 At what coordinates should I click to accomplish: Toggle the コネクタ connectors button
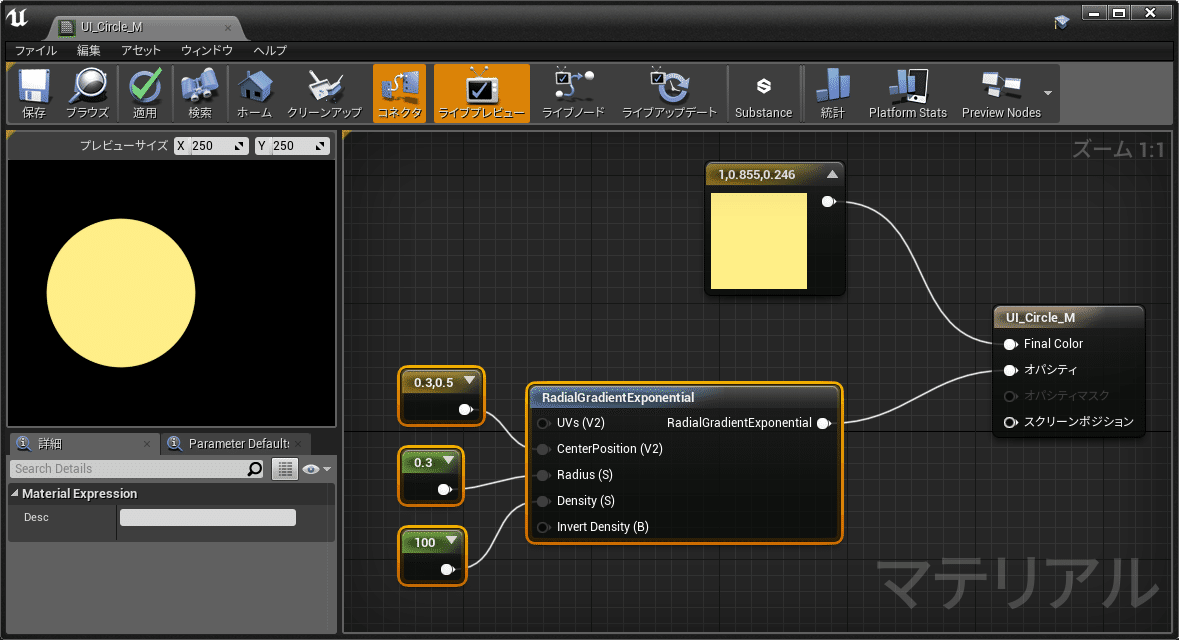399,93
